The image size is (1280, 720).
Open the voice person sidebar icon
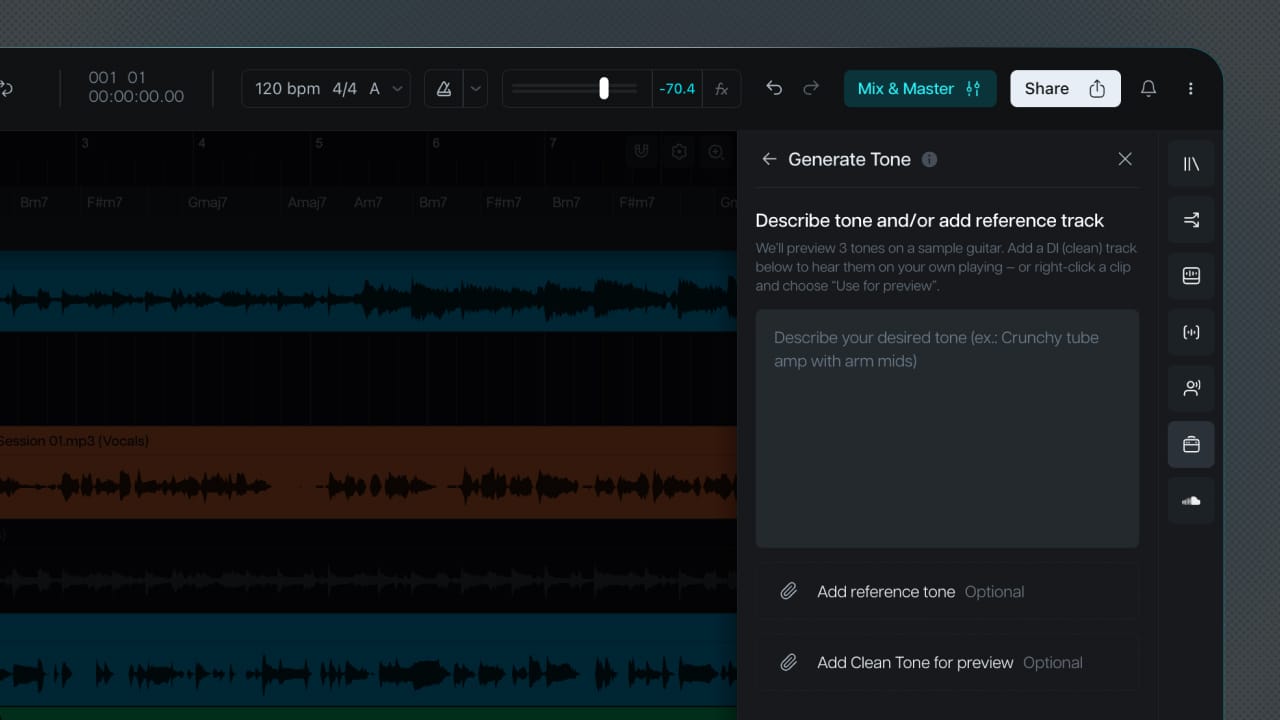[x=1191, y=388]
